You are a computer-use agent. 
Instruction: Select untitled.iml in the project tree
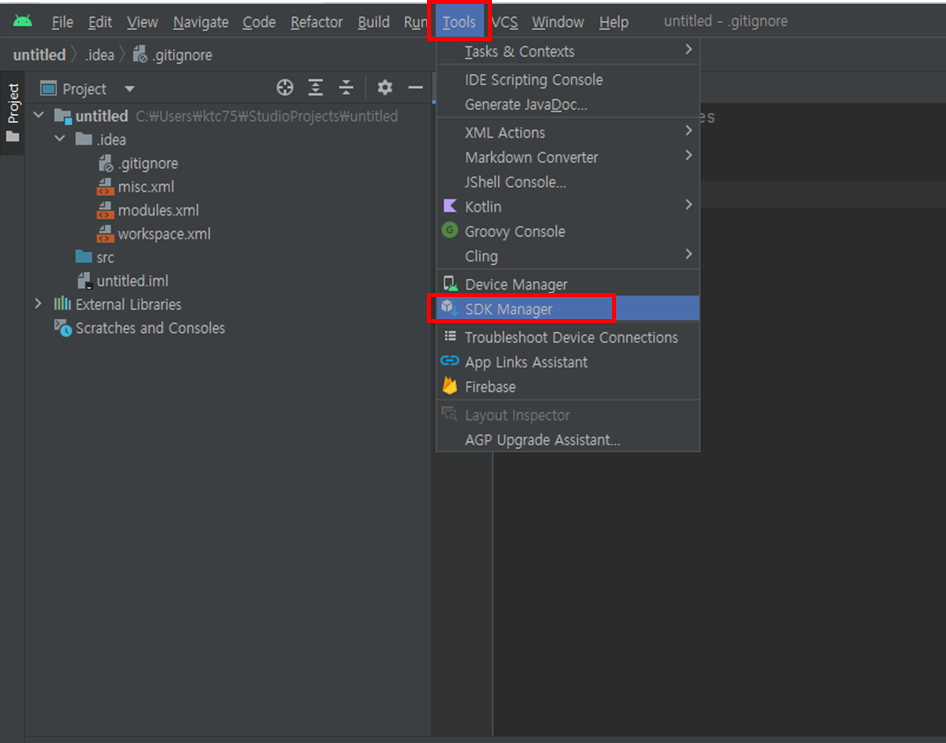(130, 280)
